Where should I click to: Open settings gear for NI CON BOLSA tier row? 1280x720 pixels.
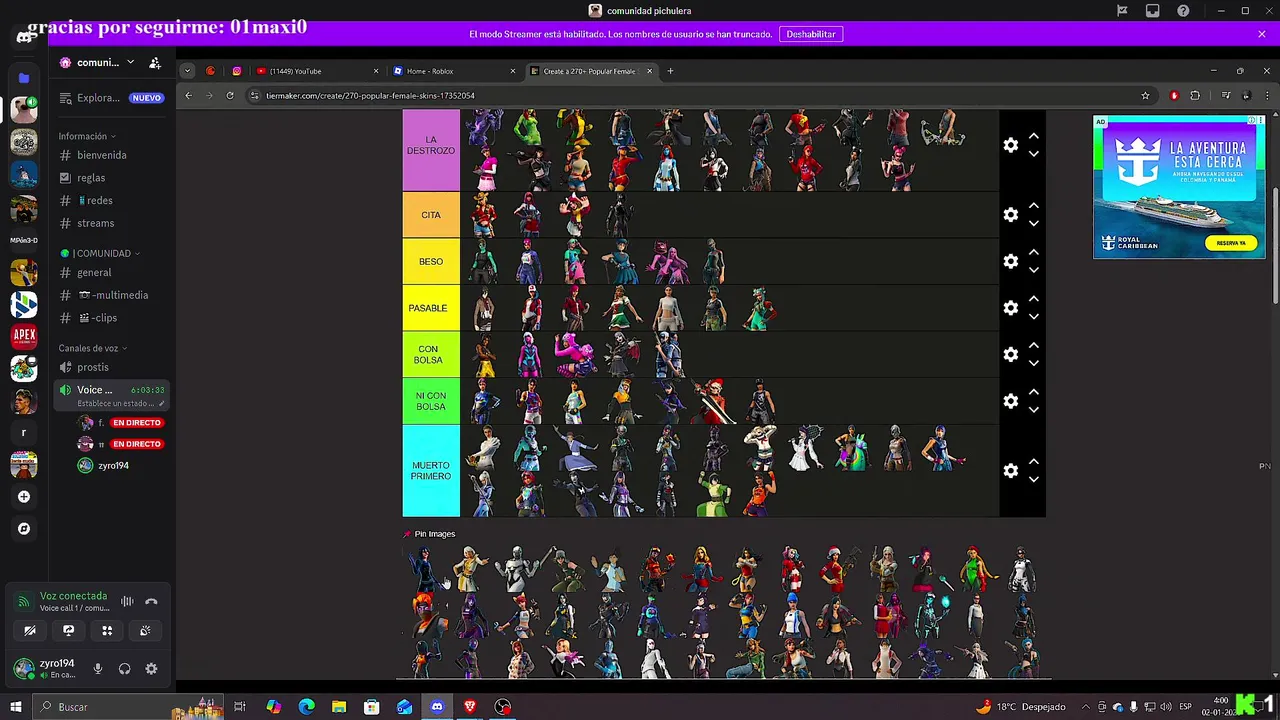1011,401
